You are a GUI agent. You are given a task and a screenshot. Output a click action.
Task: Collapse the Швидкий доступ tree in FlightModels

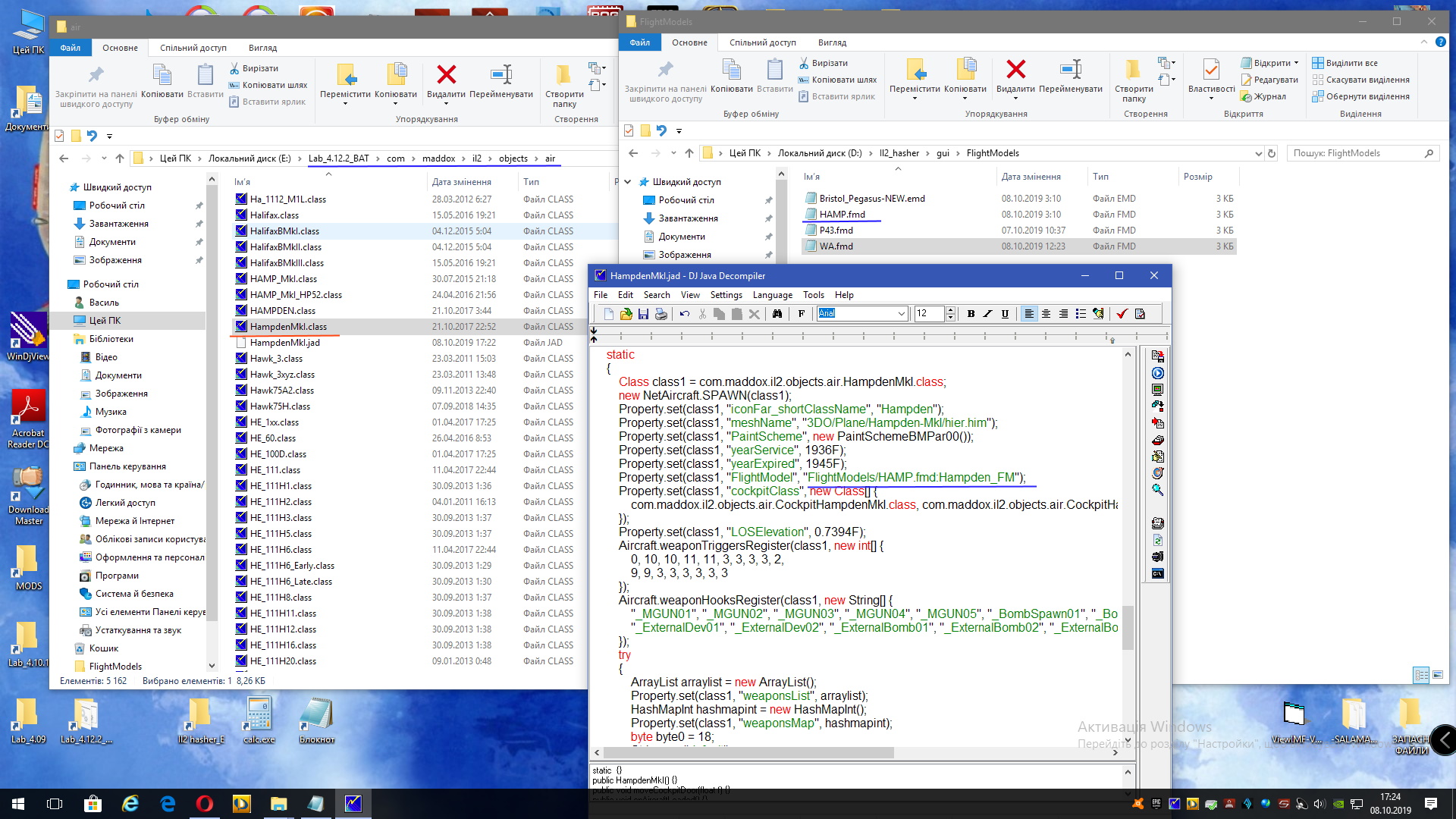tap(628, 182)
